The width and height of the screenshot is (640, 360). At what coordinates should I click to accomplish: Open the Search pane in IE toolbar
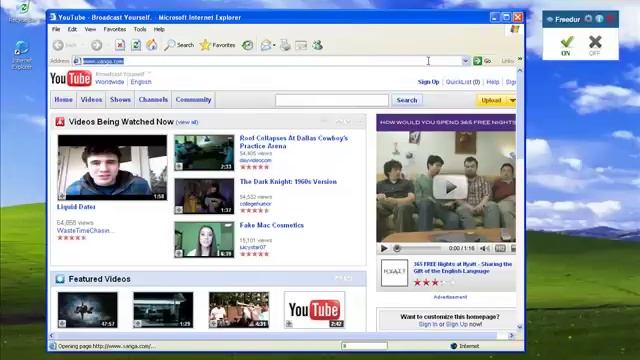pos(179,45)
